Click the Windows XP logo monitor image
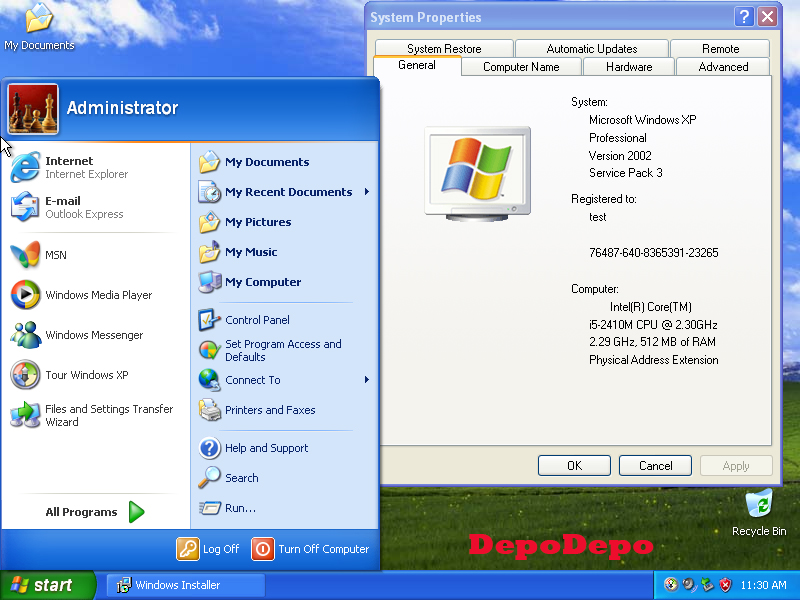Viewport: 800px width, 600px height. click(478, 174)
